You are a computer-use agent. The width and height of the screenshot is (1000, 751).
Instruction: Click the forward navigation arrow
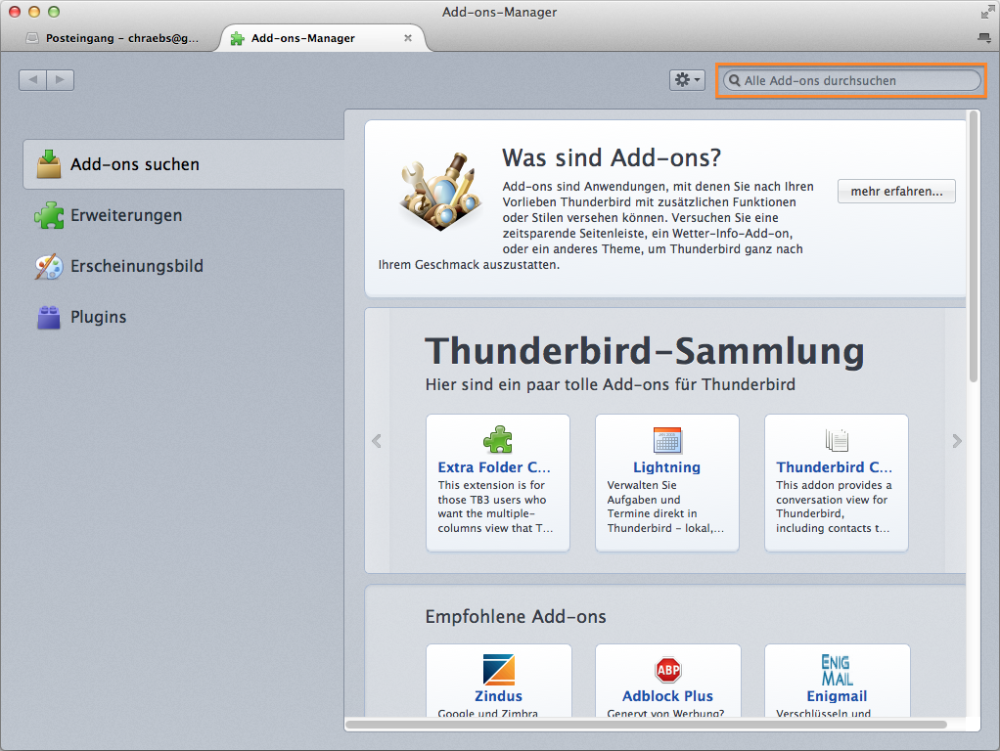(x=60, y=80)
